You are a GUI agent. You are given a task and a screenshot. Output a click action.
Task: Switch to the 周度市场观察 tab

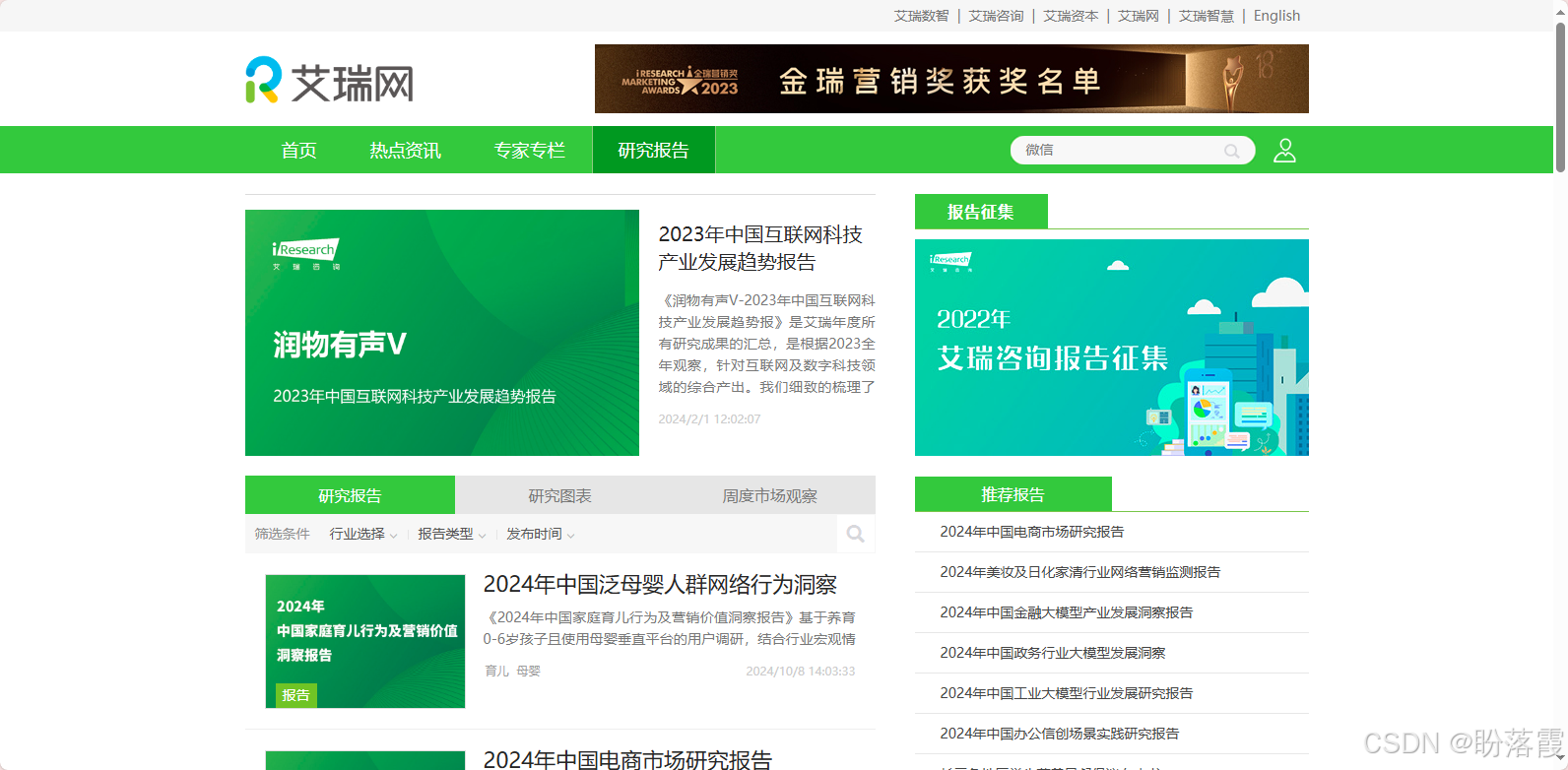[x=770, y=495]
